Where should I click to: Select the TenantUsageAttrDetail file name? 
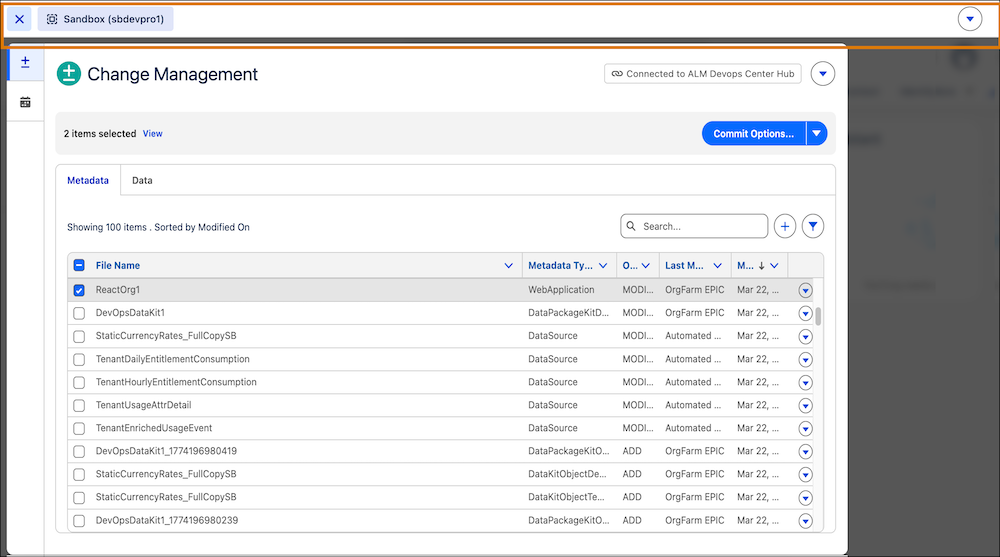143,405
